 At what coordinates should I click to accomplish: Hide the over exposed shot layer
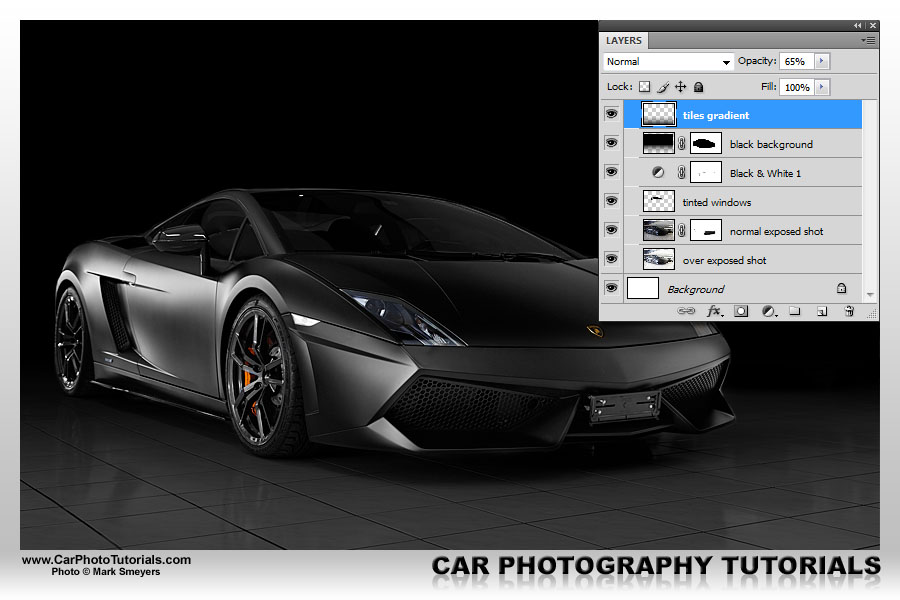tap(611, 258)
